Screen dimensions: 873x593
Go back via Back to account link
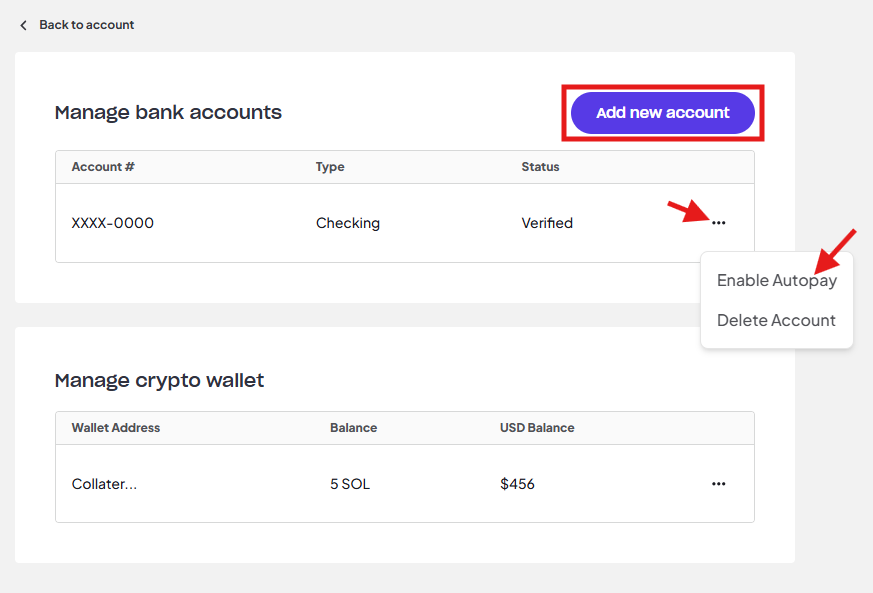(86, 25)
